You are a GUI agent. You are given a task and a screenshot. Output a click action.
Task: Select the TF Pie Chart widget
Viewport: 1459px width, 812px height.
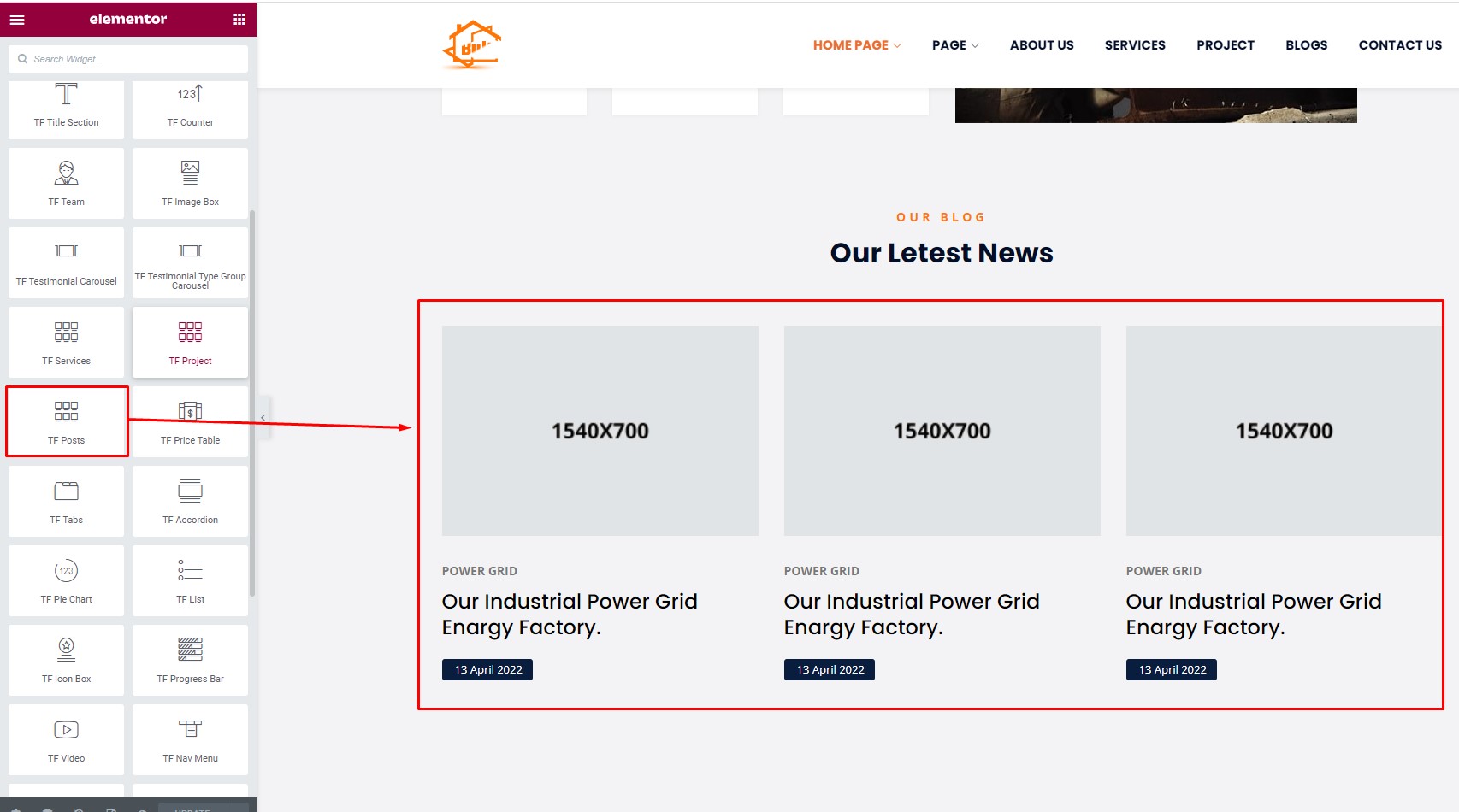[66, 580]
